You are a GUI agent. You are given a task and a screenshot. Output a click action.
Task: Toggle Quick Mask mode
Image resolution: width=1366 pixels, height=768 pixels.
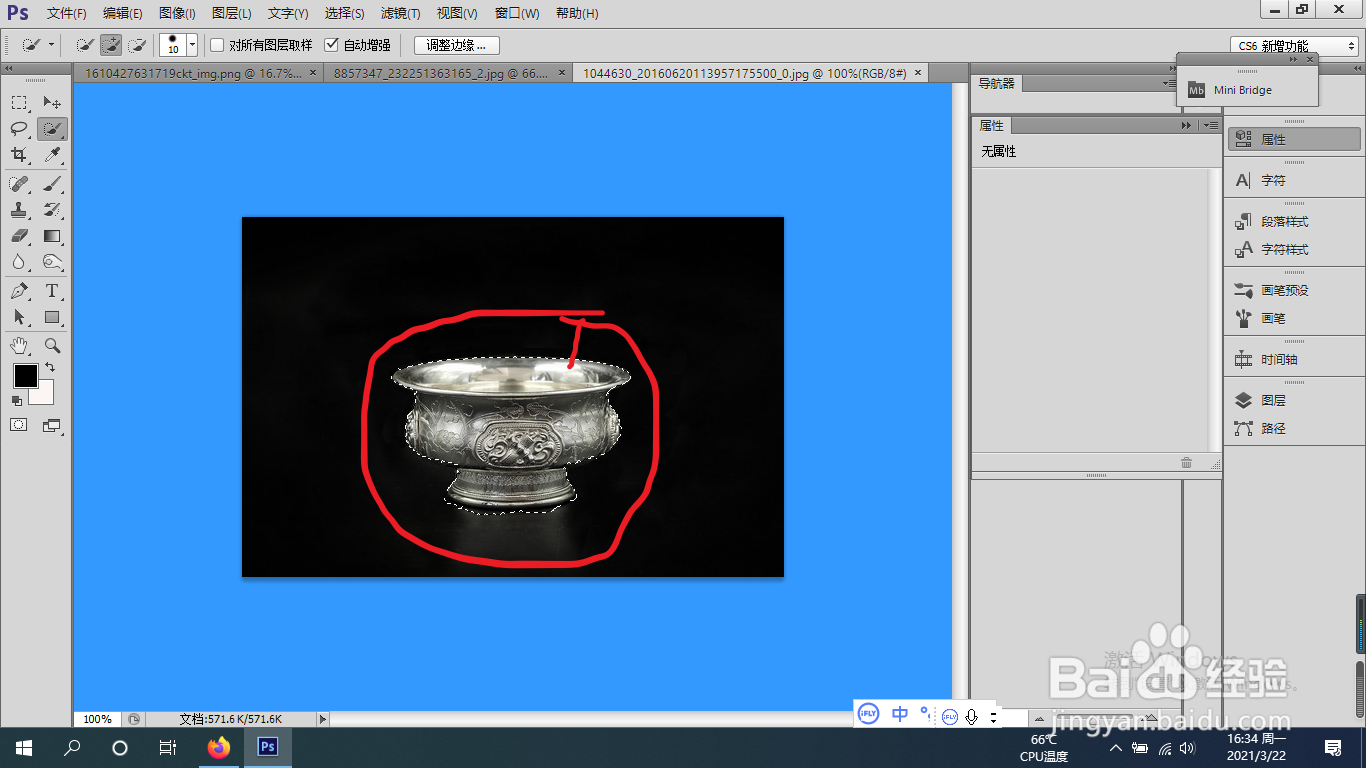[19, 425]
